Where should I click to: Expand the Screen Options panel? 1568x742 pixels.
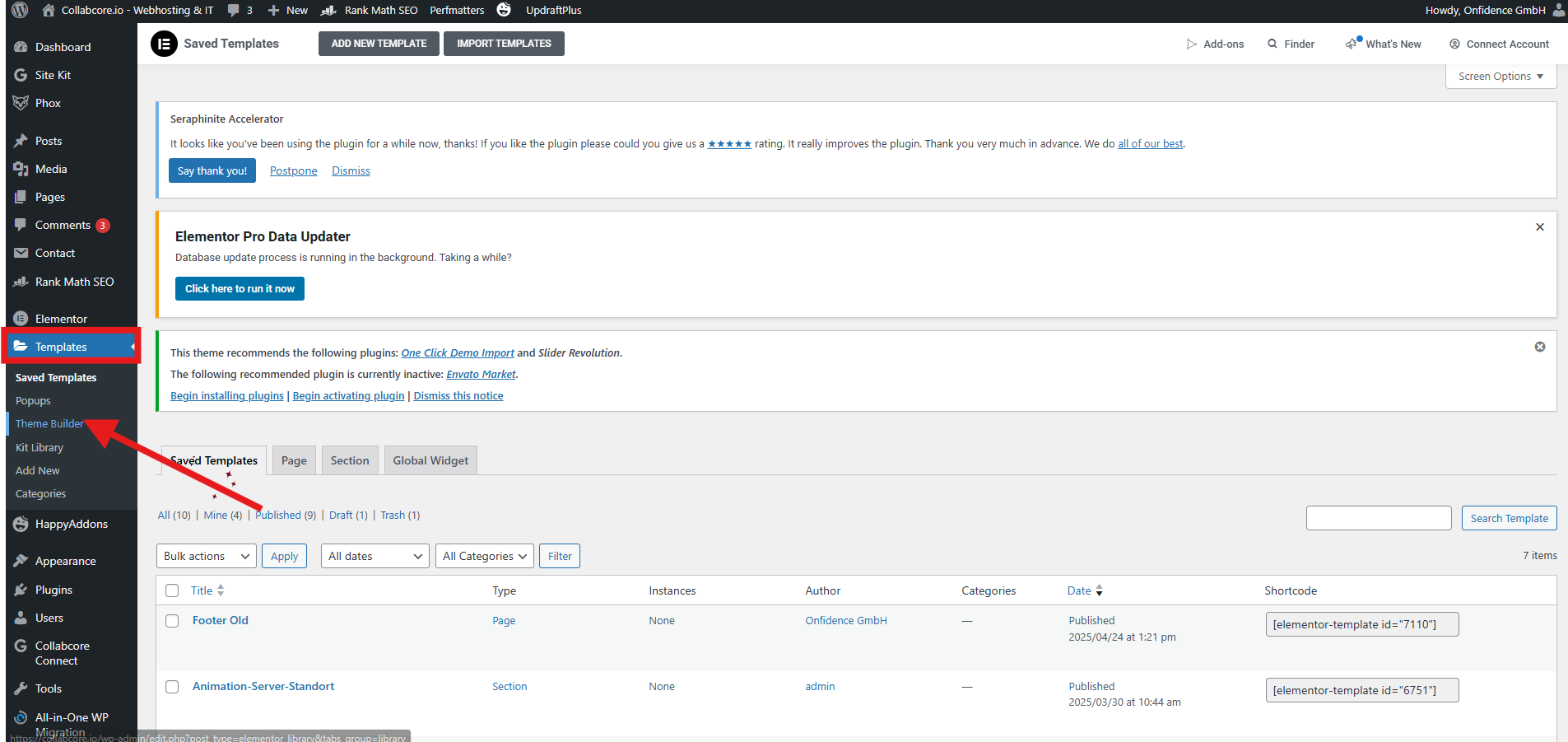click(1501, 76)
